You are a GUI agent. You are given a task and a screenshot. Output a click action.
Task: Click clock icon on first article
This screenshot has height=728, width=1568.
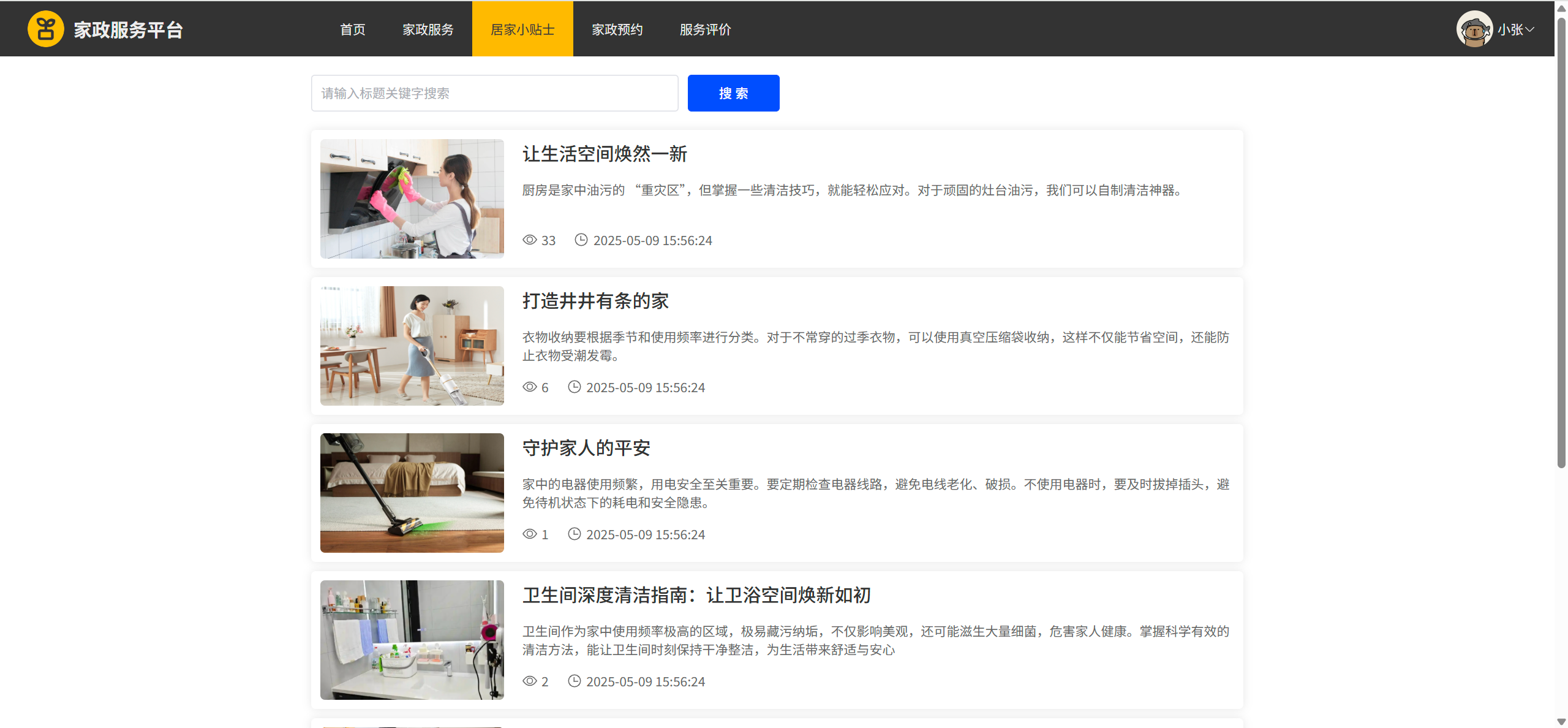[x=581, y=240]
